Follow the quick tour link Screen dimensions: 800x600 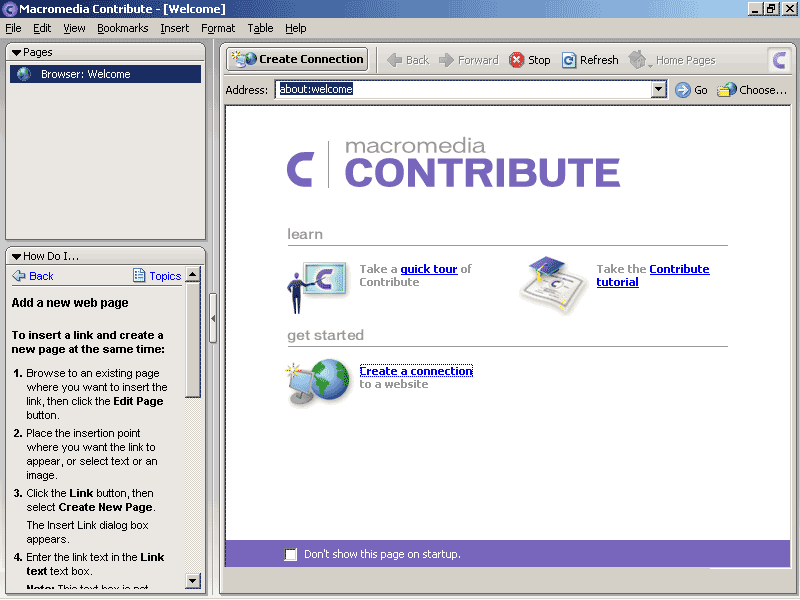coord(429,269)
